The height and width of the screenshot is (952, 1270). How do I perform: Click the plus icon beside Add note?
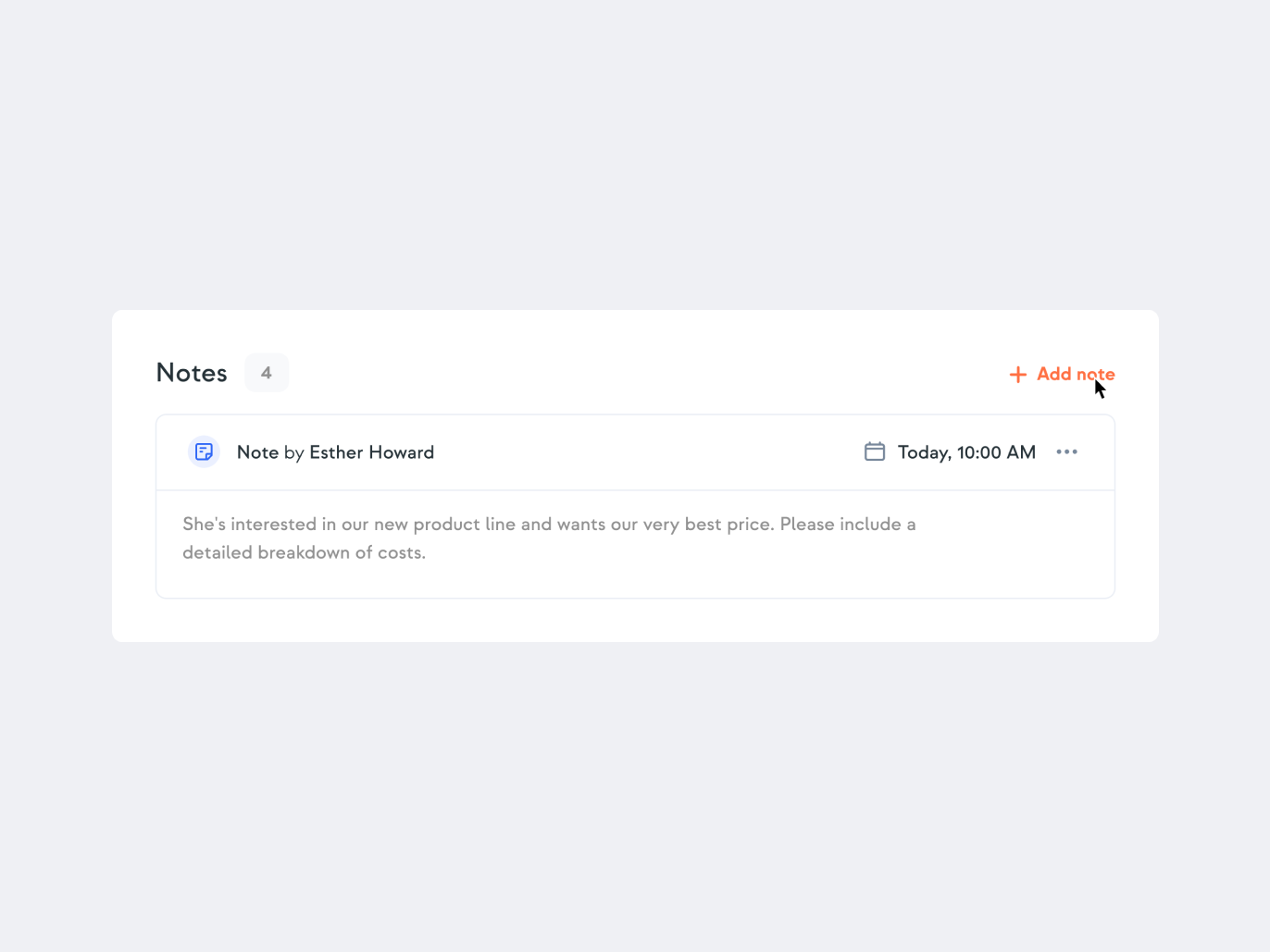point(1017,375)
